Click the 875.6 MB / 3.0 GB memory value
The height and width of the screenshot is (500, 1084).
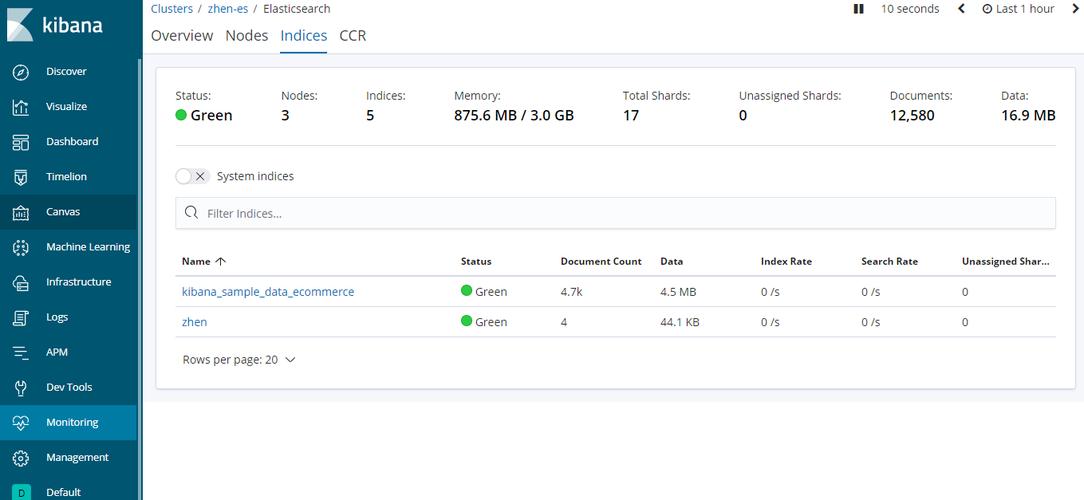point(514,115)
